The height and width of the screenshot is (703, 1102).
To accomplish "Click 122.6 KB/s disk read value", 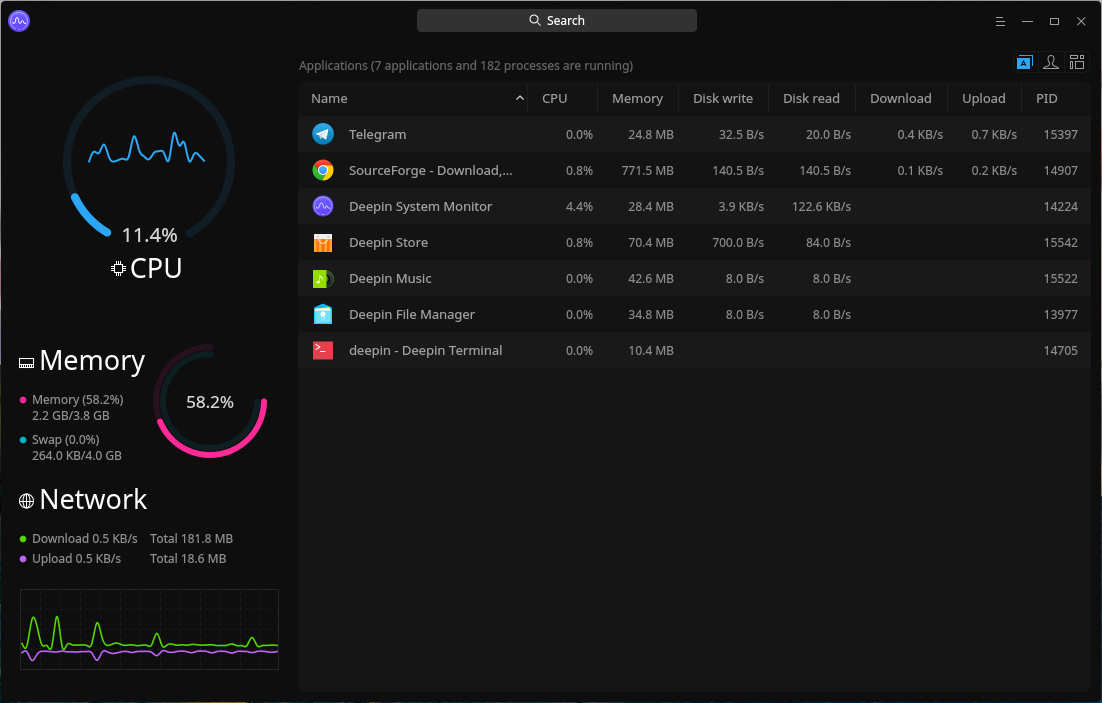I will [x=821, y=207].
